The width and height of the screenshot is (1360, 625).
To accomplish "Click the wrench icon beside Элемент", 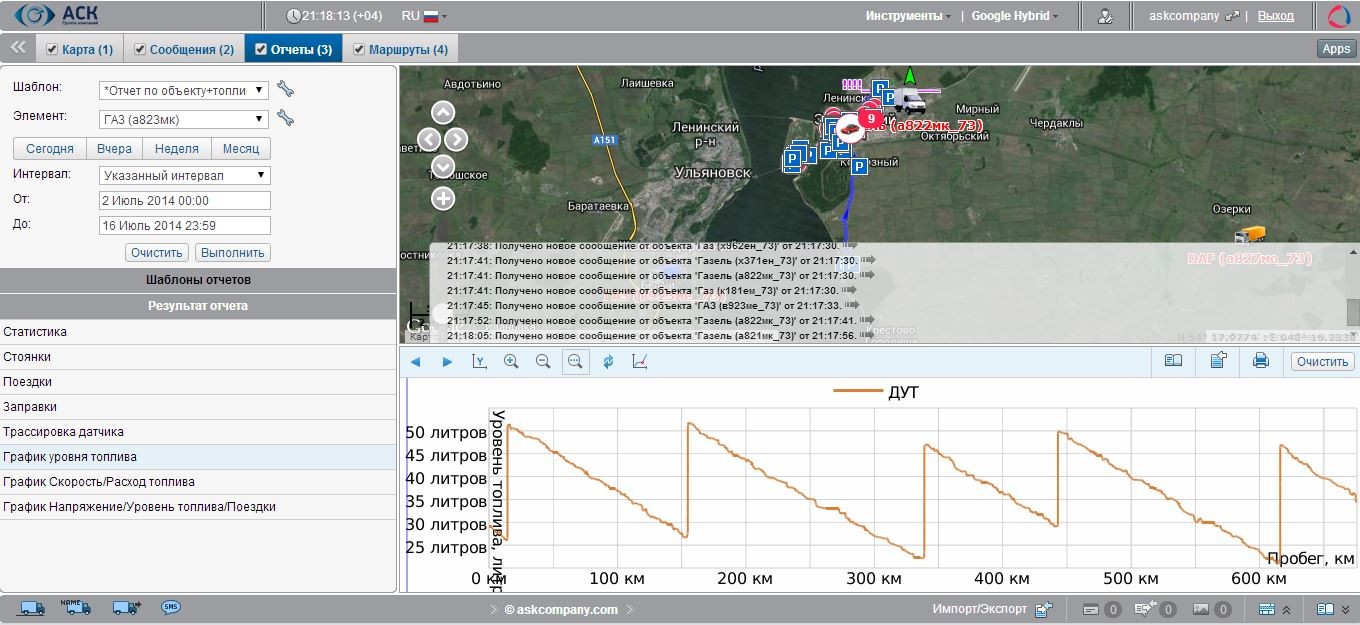I will [x=285, y=118].
